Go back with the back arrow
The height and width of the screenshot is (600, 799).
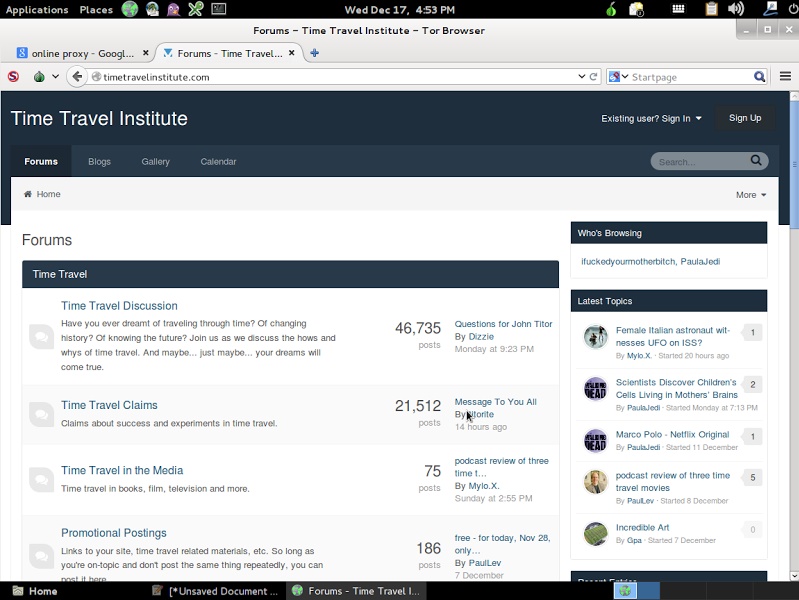pos(77,76)
